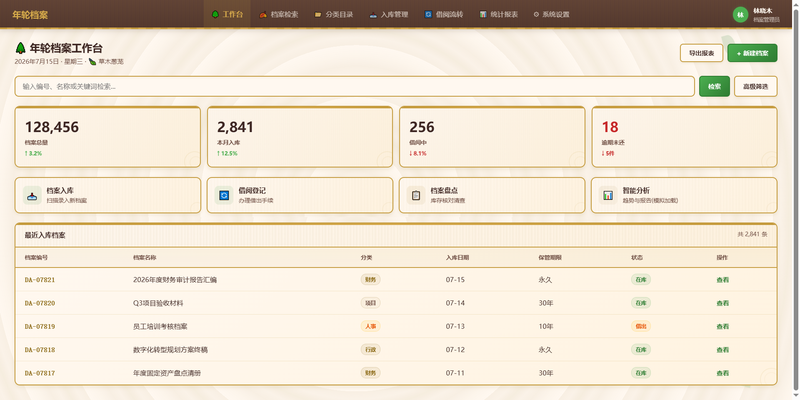Navigate to the 借阅流转 tab
The width and height of the screenshot is (800, 400).
coord(444,14)
